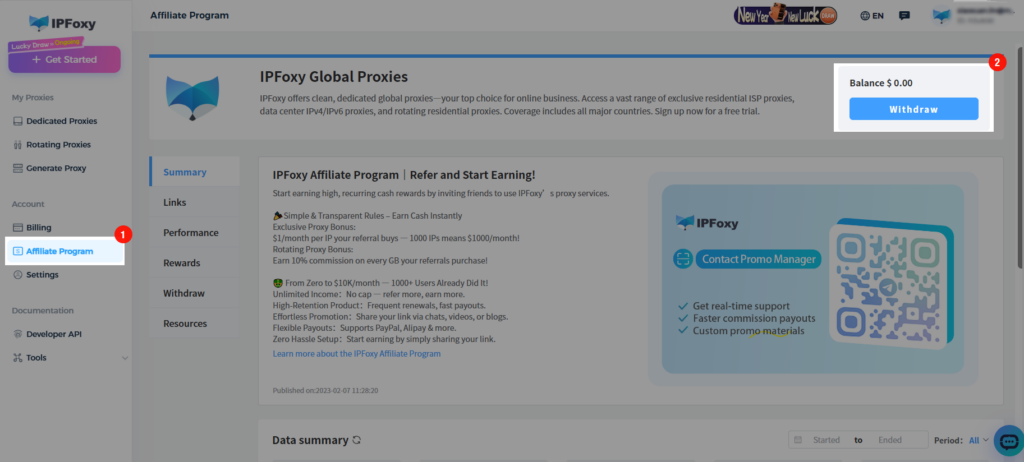Open the messages icon in top bar

click(904, 16)
